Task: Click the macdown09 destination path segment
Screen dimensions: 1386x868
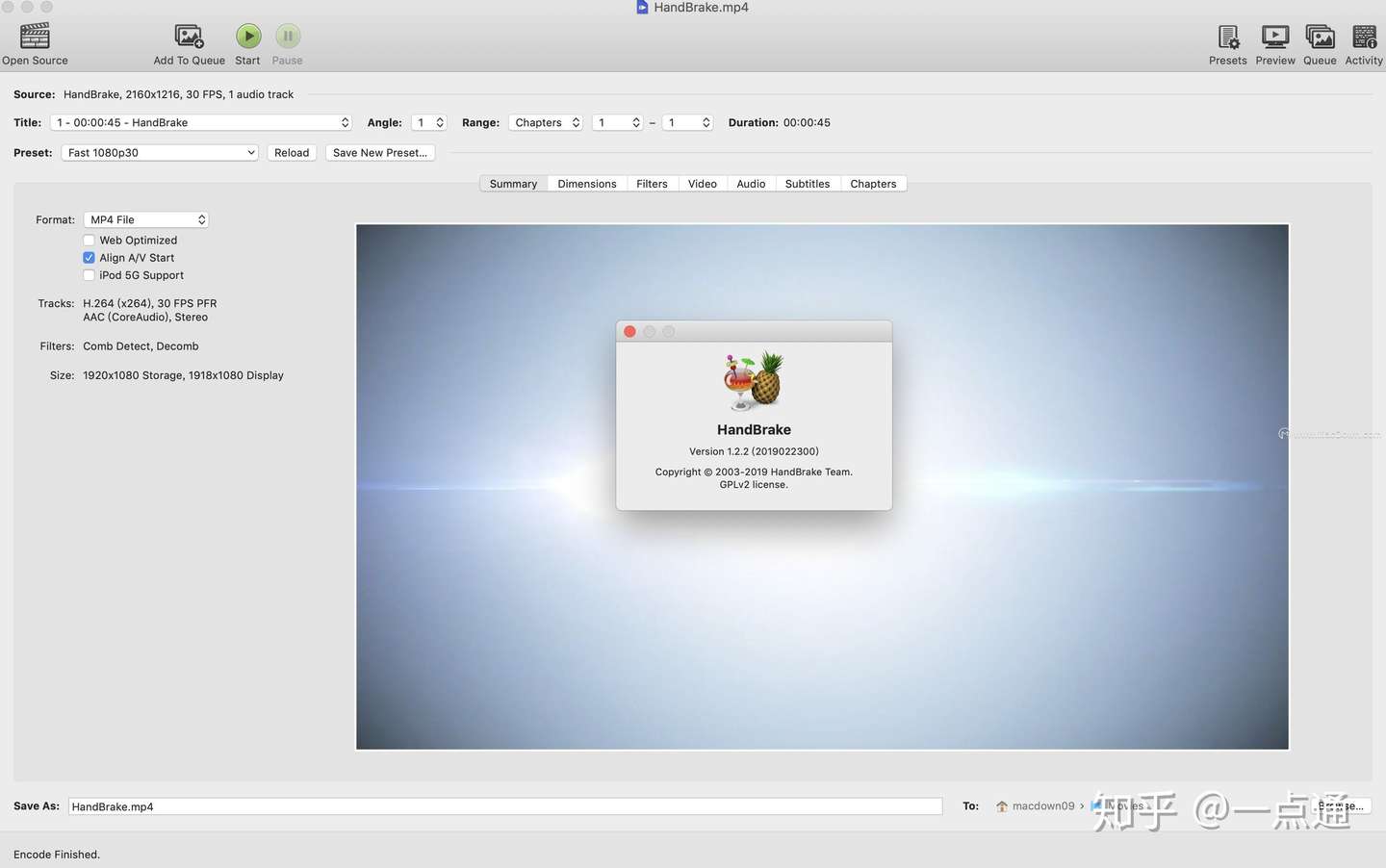Action: click(1043, 806)
